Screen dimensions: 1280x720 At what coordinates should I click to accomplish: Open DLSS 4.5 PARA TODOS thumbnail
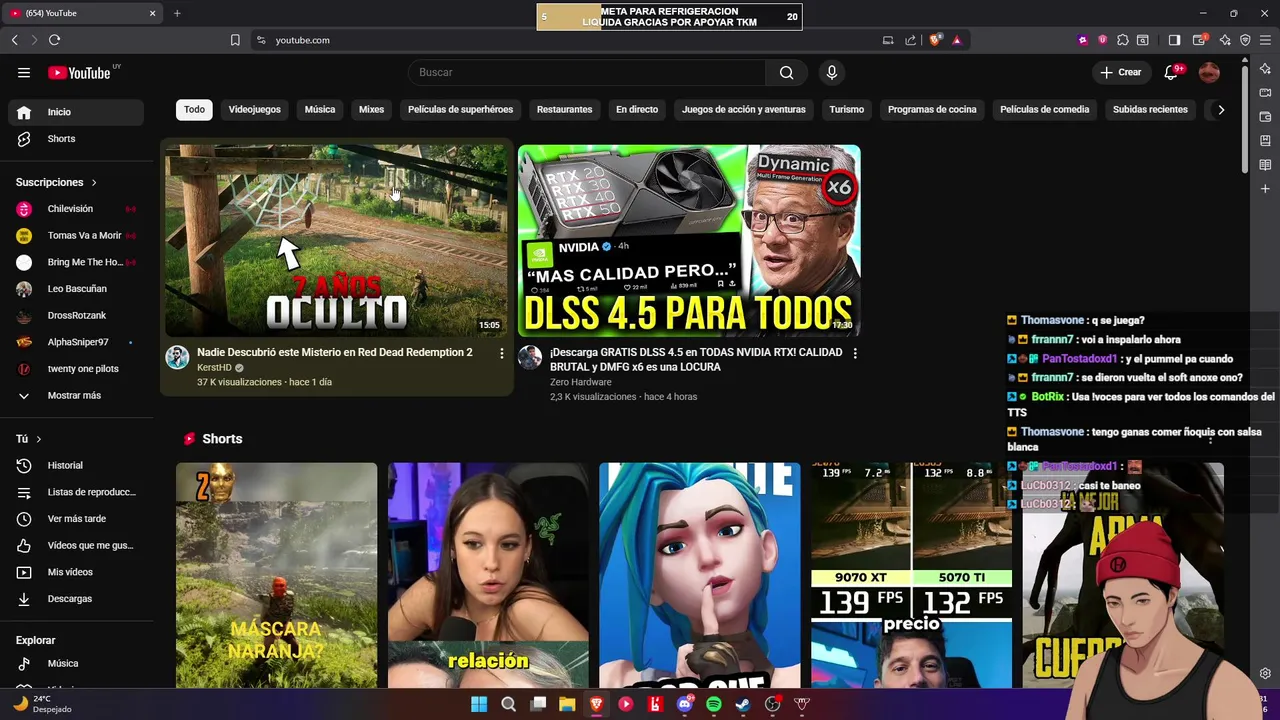point(689,240)
